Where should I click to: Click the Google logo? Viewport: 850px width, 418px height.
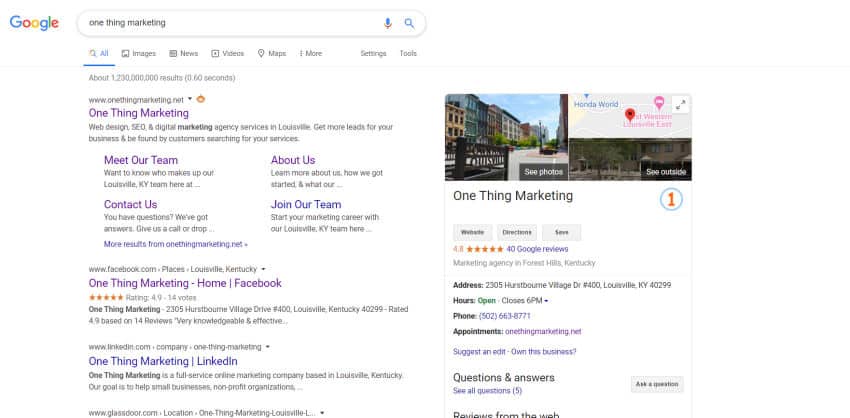(34, 23)
